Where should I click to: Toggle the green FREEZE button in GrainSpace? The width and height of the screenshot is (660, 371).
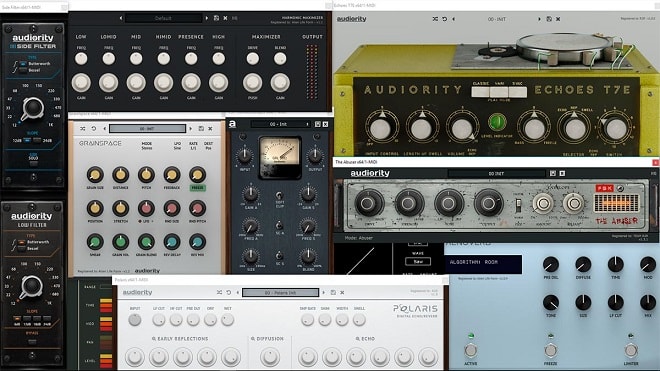pos(197,188)
